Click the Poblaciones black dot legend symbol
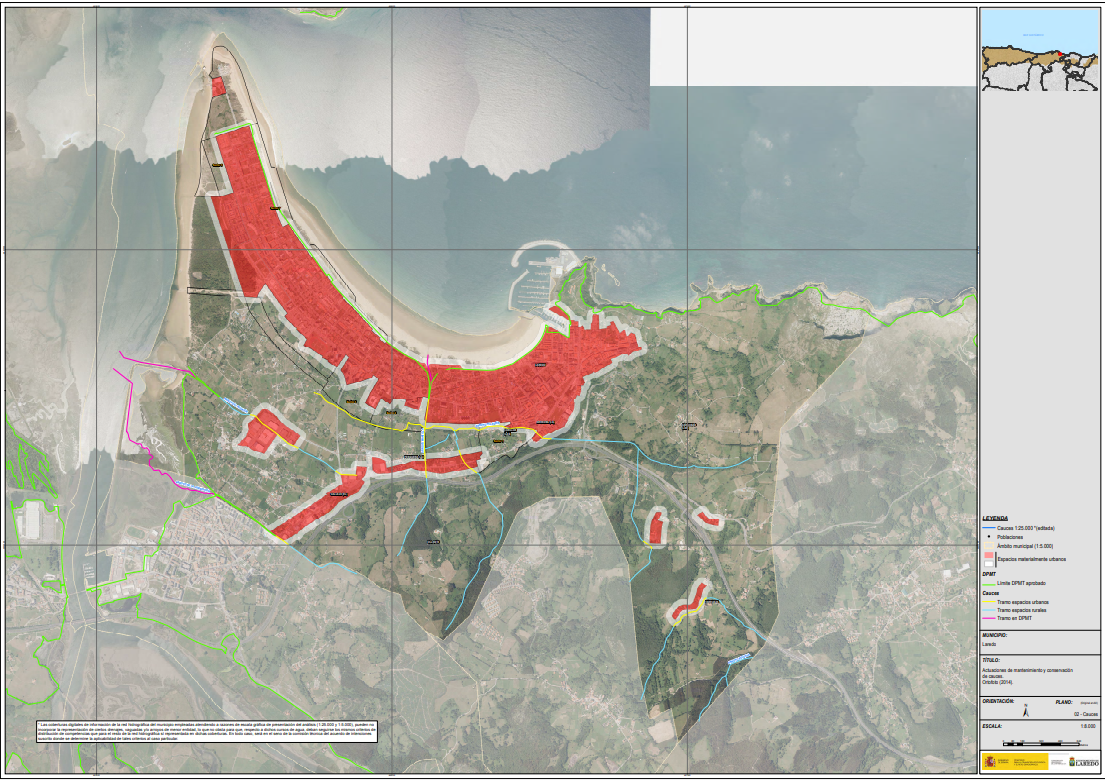This screenshot has height=780, width=1105. tap(989, 537)
